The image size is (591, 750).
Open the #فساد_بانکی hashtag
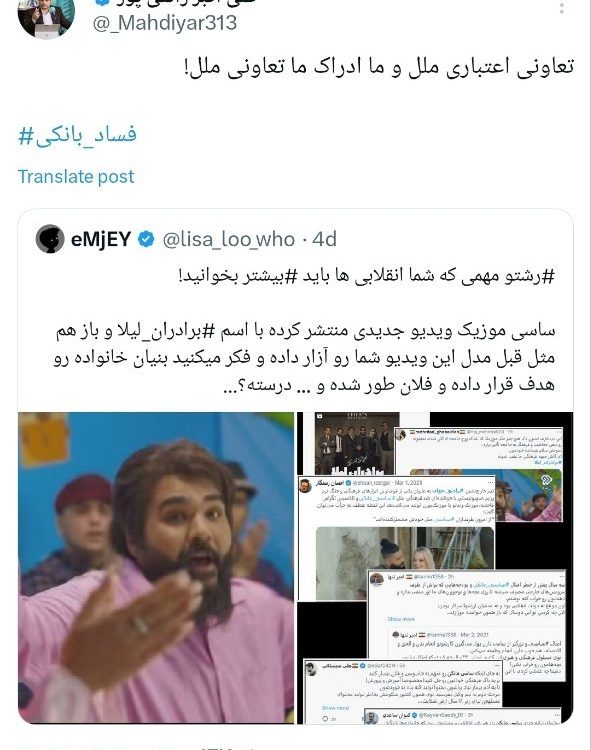tap(77, 135)
